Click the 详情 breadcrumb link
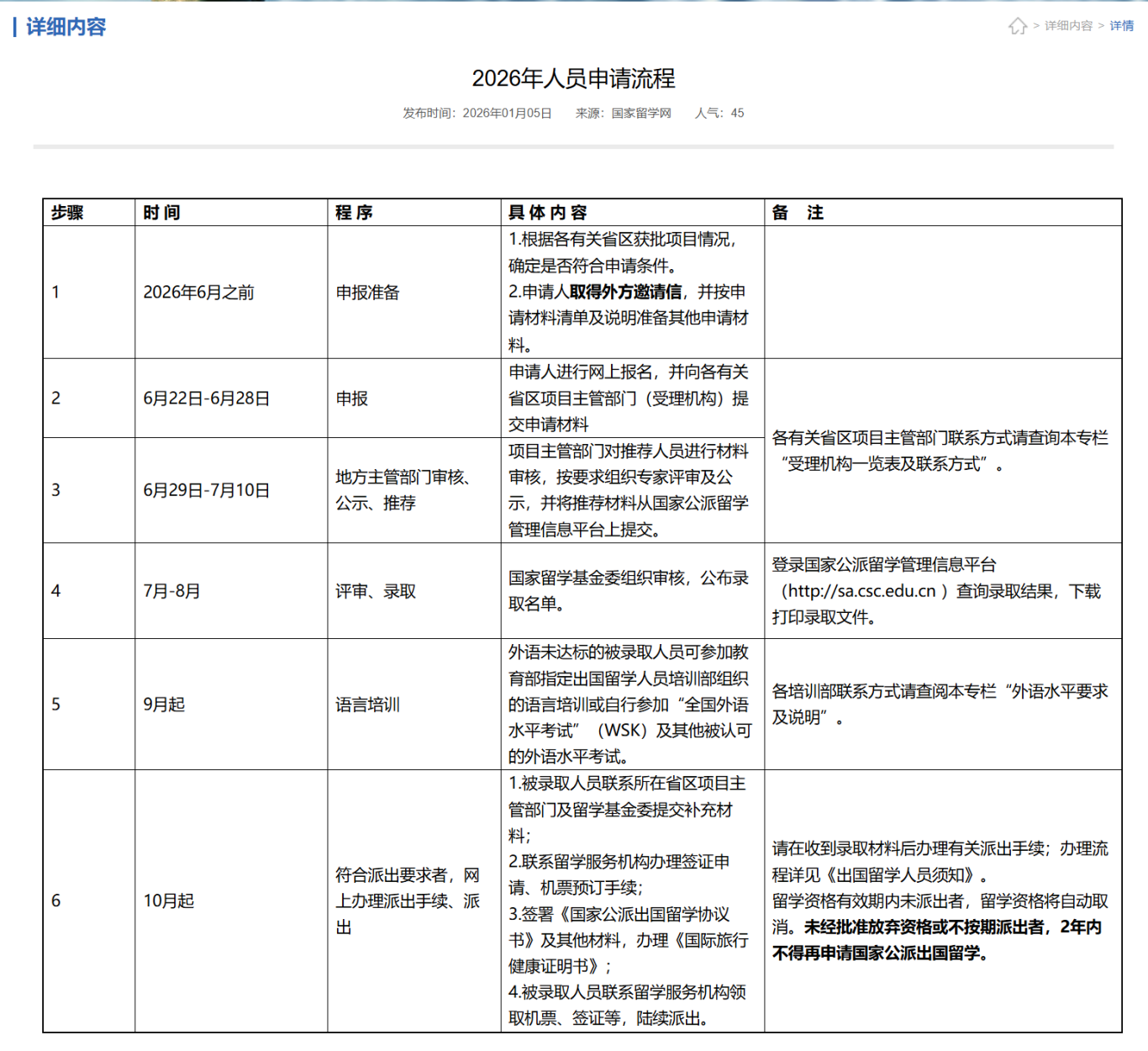 [x=1121, y=26]
